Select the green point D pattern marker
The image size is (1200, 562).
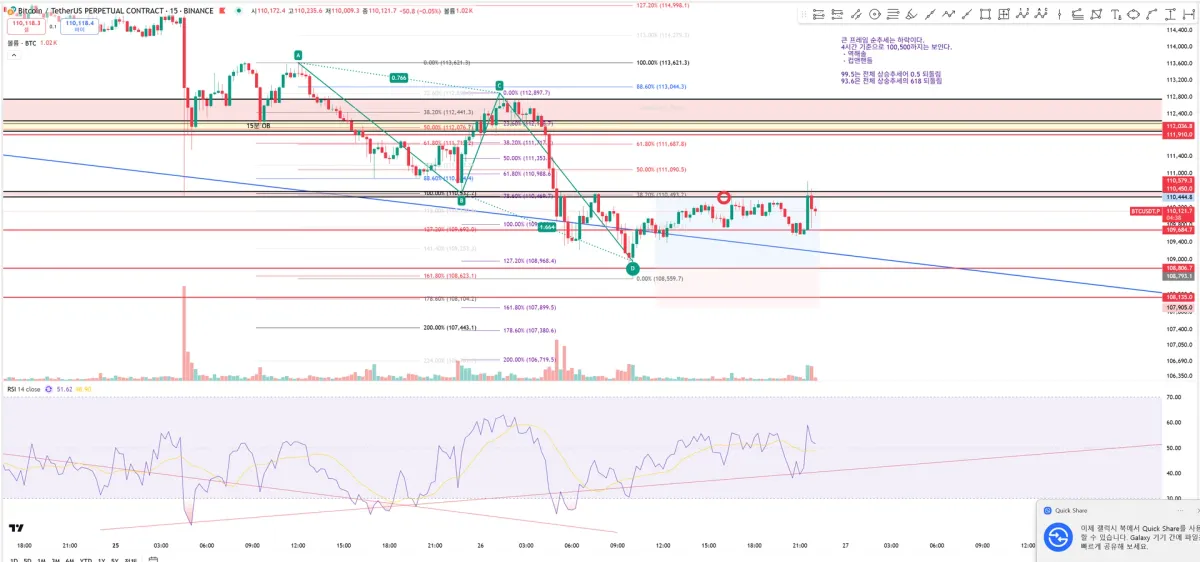[x=632, y=268]
